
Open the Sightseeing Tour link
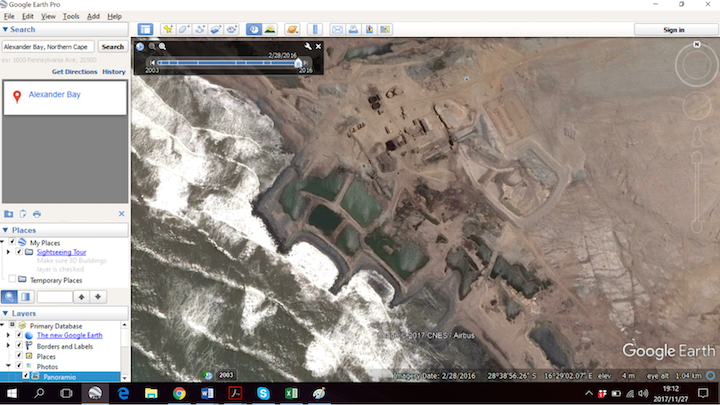[x=62, y=252]
